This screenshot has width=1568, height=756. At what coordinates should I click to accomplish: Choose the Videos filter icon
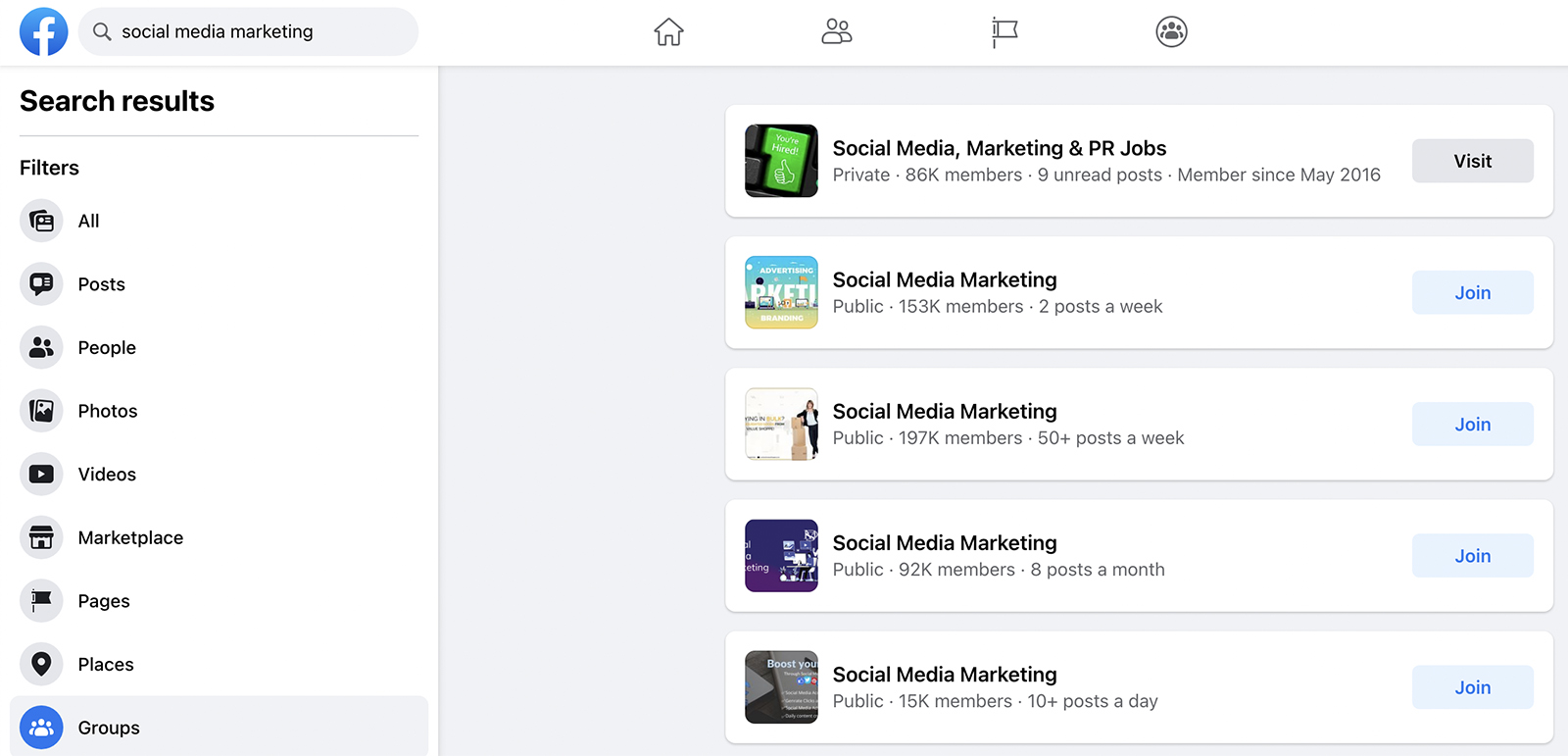tap(41, 475)
